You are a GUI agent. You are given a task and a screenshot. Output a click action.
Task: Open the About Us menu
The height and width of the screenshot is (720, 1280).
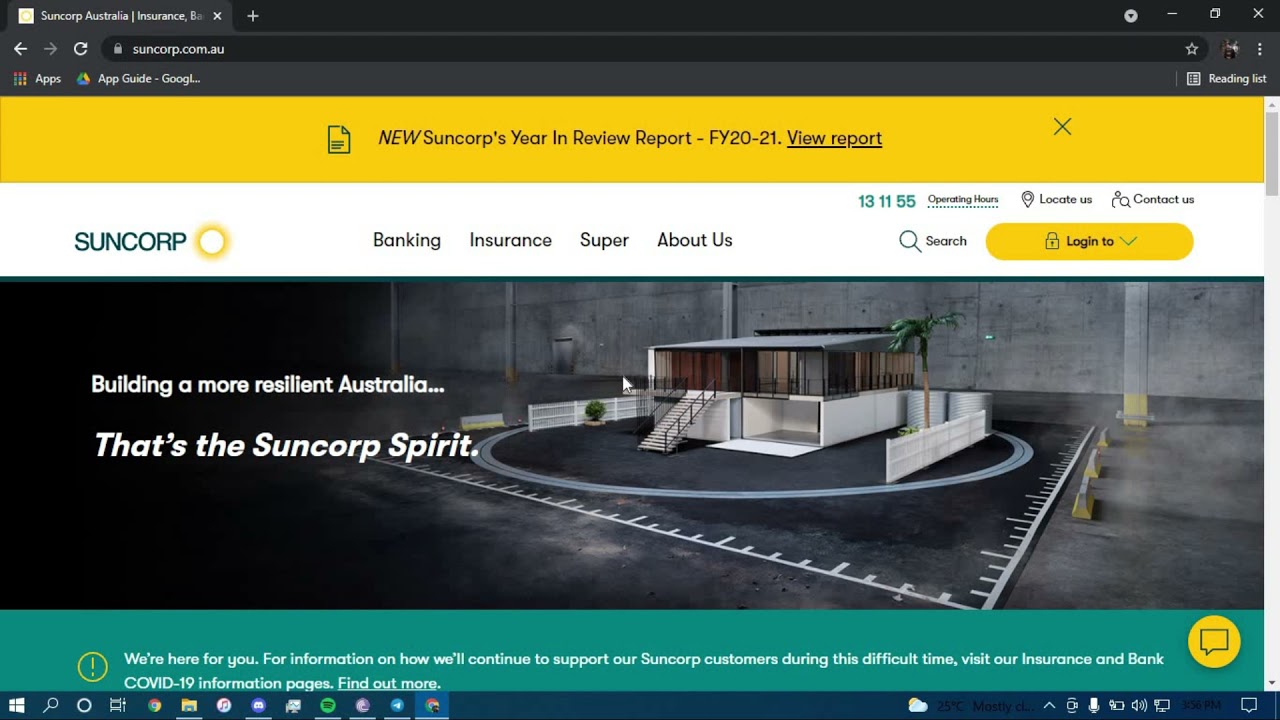click(x=695, y=240)
